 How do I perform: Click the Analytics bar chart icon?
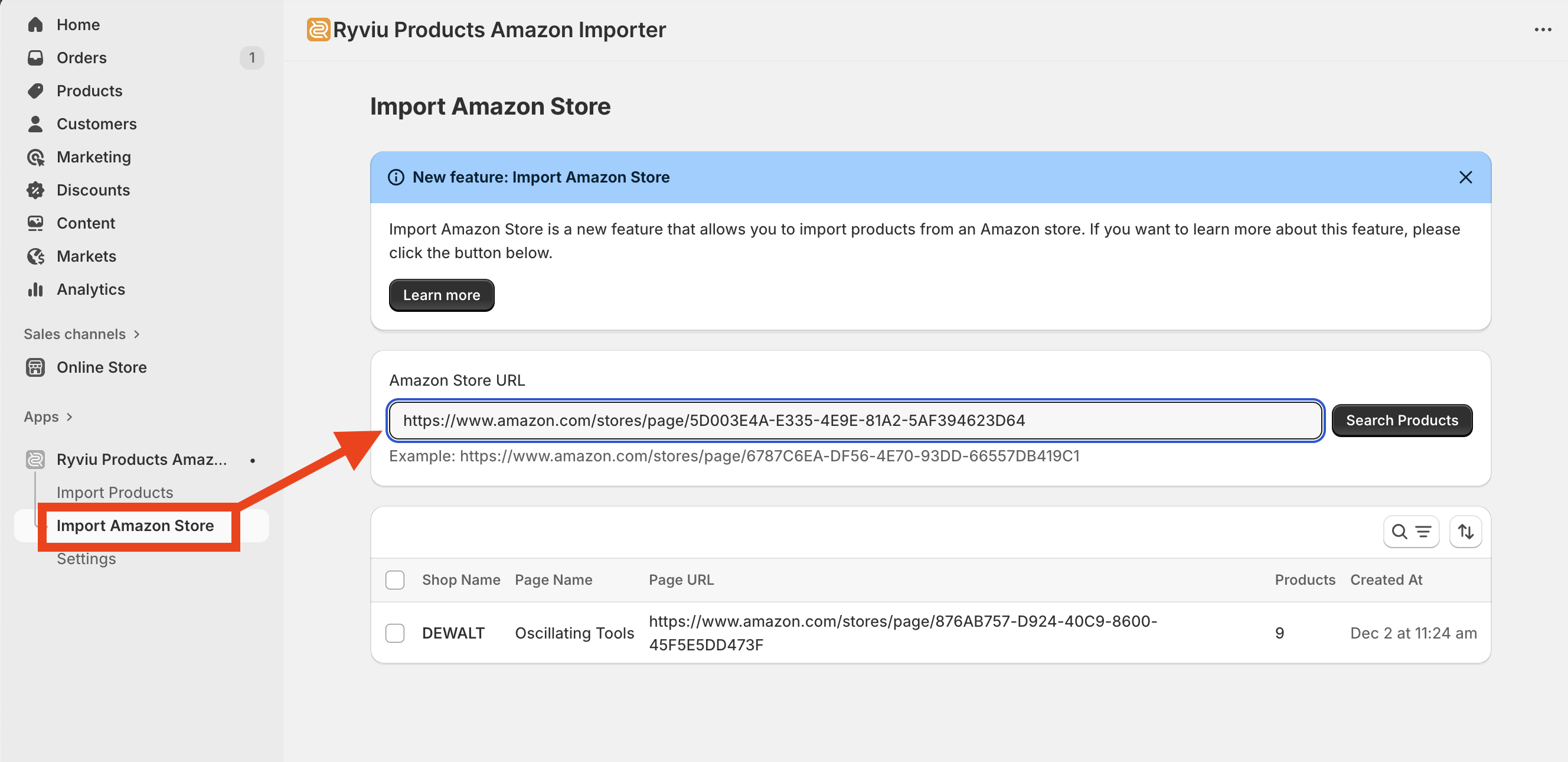pyautogui.click(x=35, y=289)
